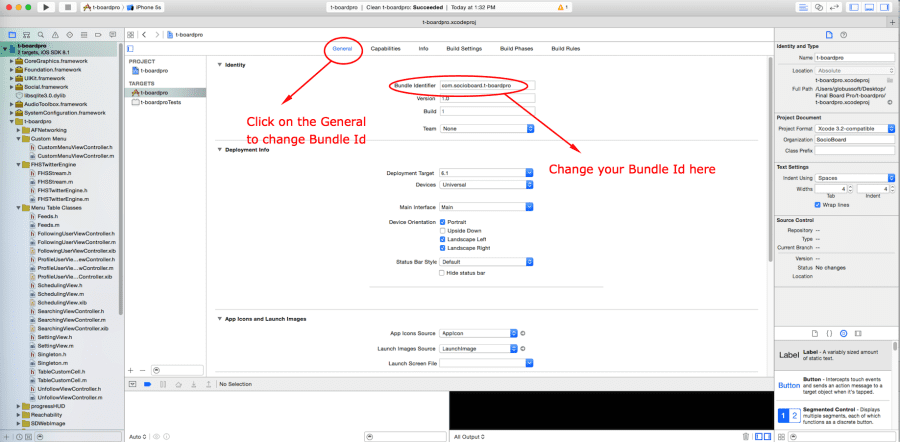Expand the CoreGraphics.framework item
The height and width of the screenshot is (442, 900).
[11, 61]
